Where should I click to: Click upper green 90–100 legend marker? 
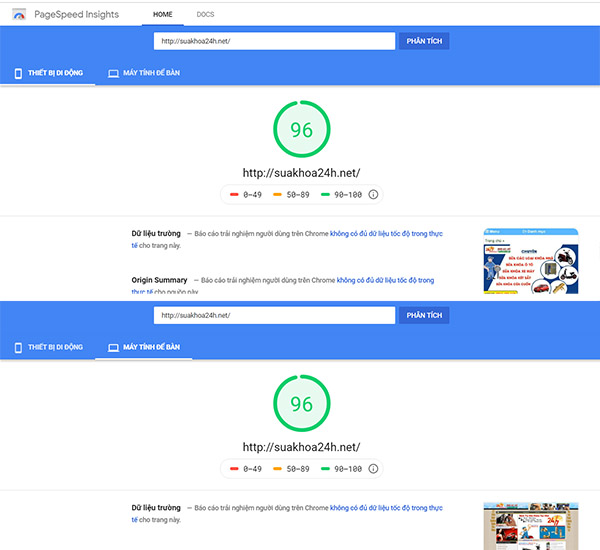[325, 194]
